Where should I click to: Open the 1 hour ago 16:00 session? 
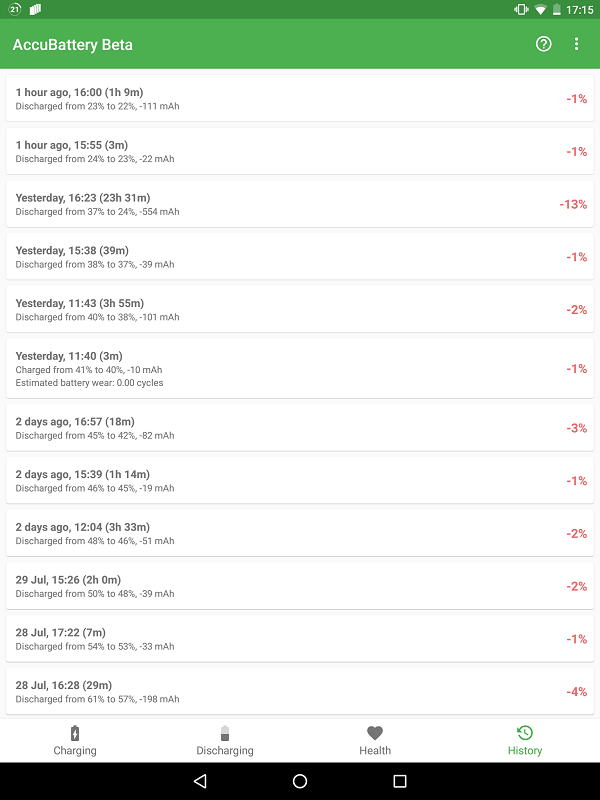(300, 99)
